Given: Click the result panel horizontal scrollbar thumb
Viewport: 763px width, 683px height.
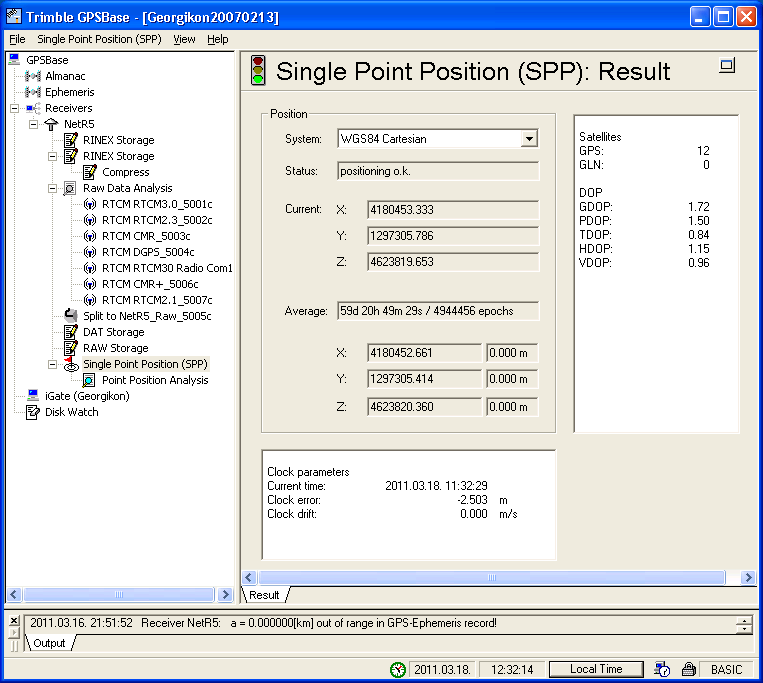Looking at the screenshot, I should pos(492,577).
